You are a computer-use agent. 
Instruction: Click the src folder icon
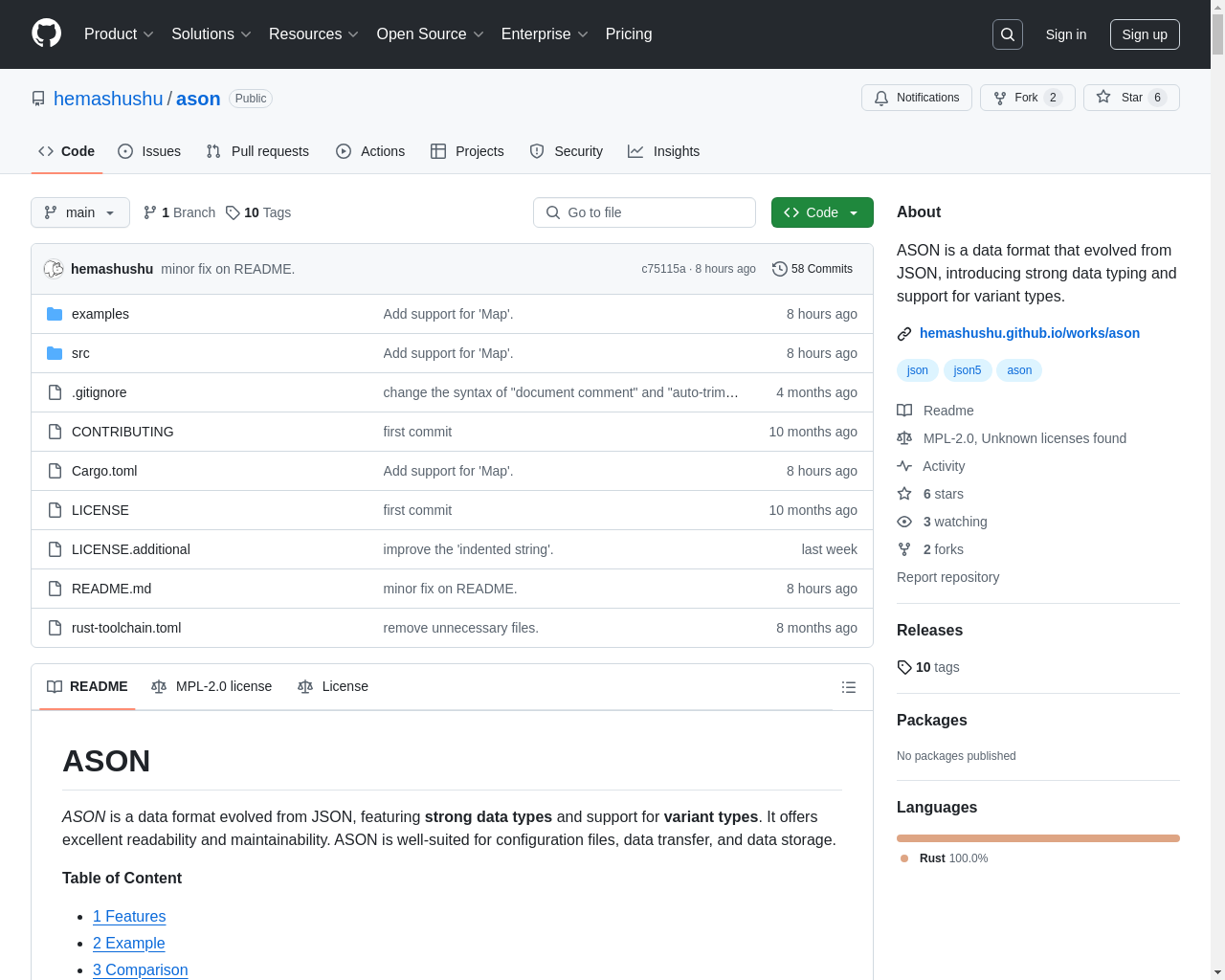click(55, 353)
